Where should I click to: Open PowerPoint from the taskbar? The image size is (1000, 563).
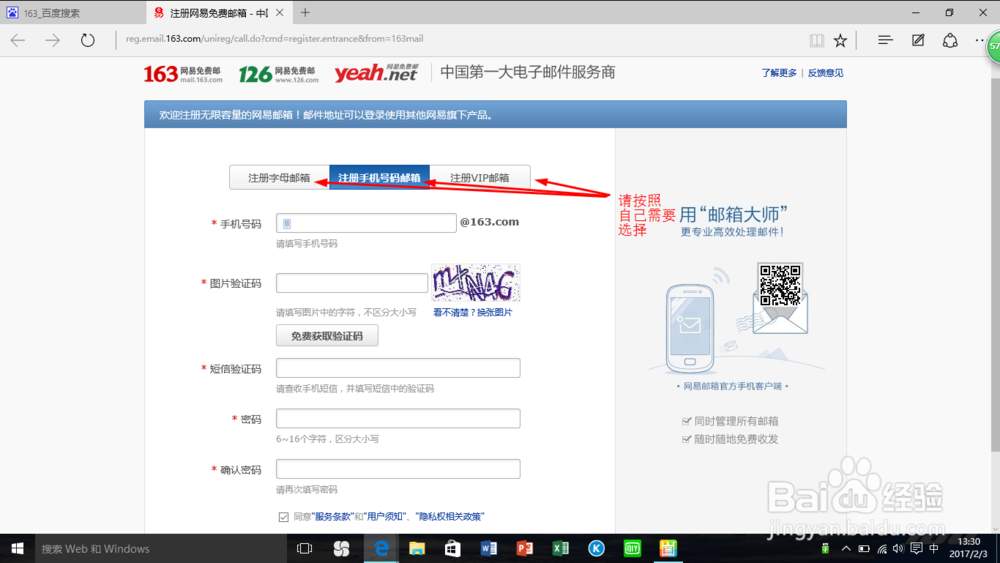(524, 548)
